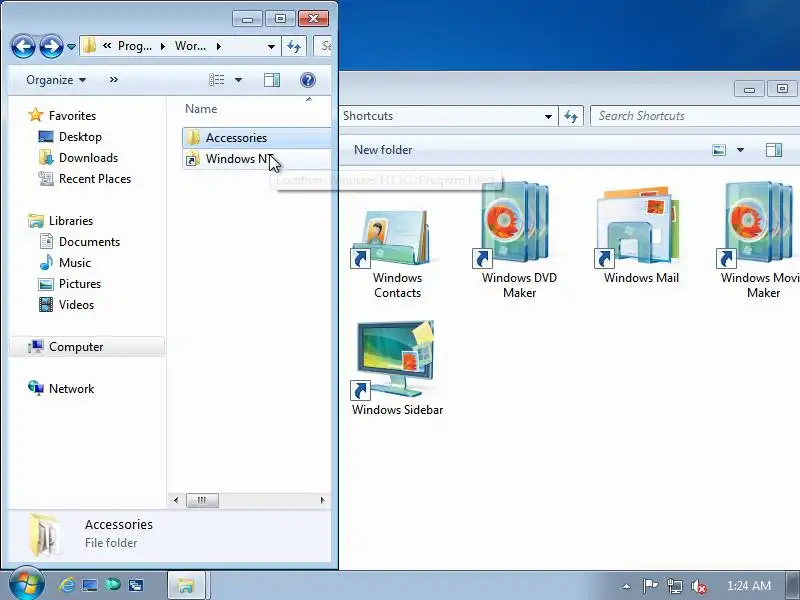
Task: Select Network in navigation pane
Action: point(61,389)
